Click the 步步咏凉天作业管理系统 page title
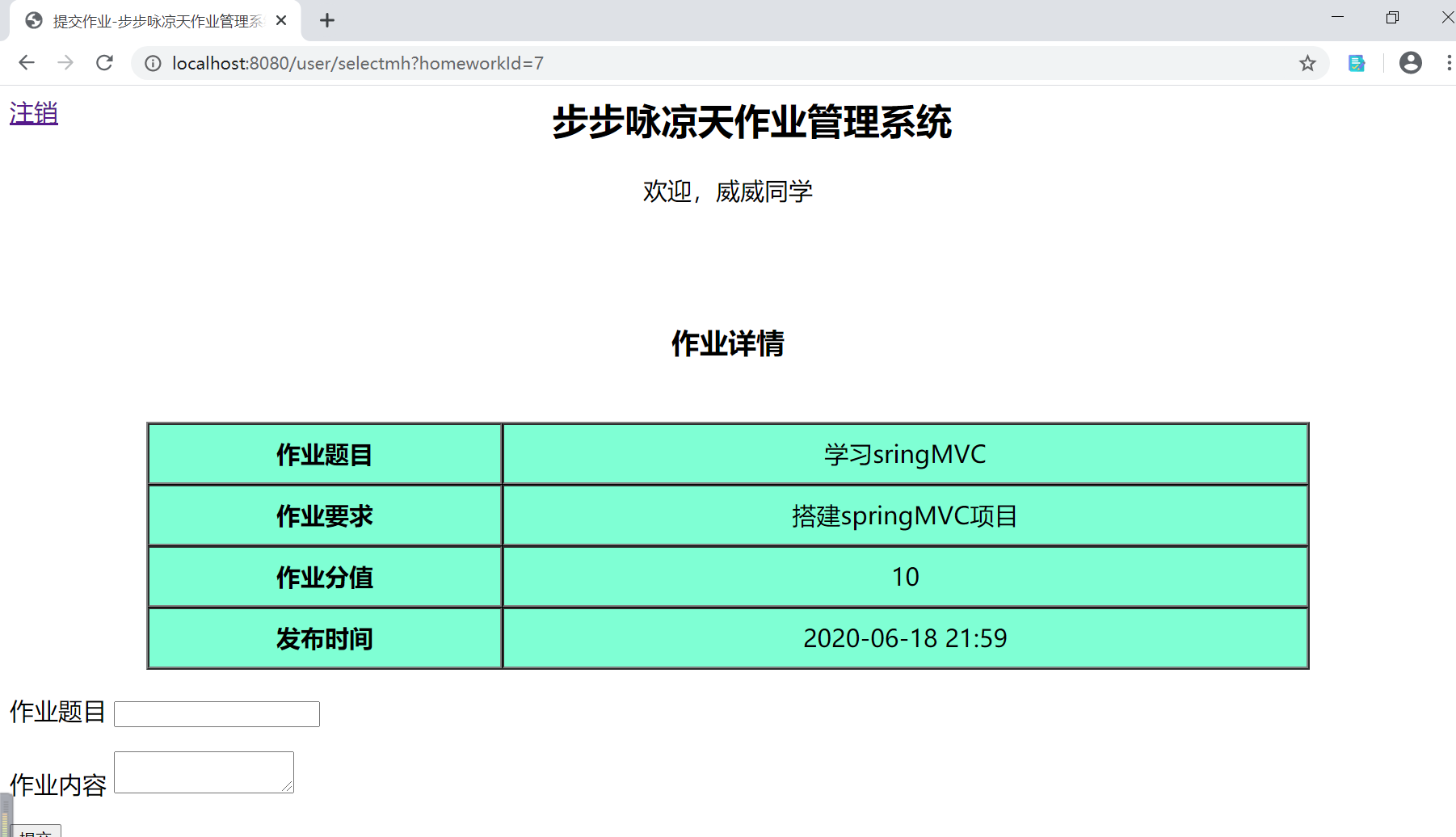1456x837 pixels. pos(752,122)
